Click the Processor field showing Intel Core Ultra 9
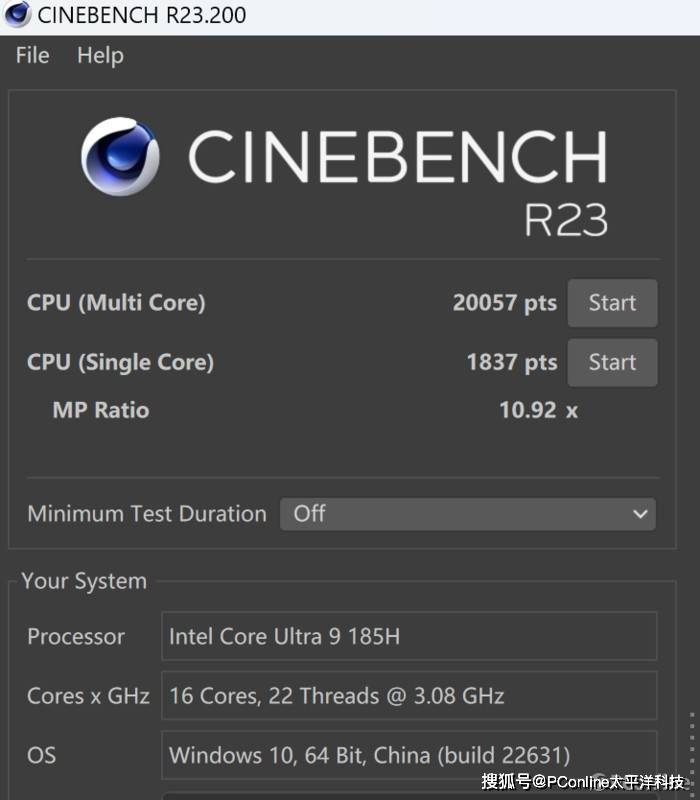The image size is (700, 800). pos(409,637)
